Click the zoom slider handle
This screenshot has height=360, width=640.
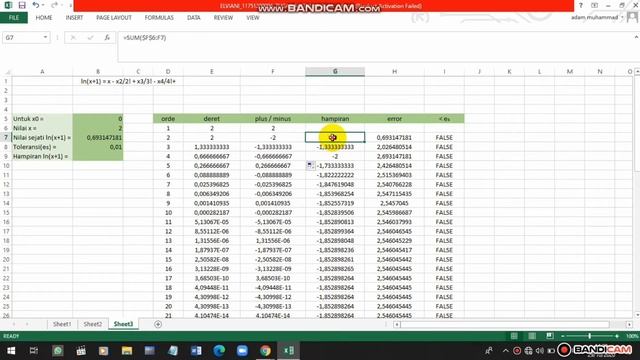(589, 336)
